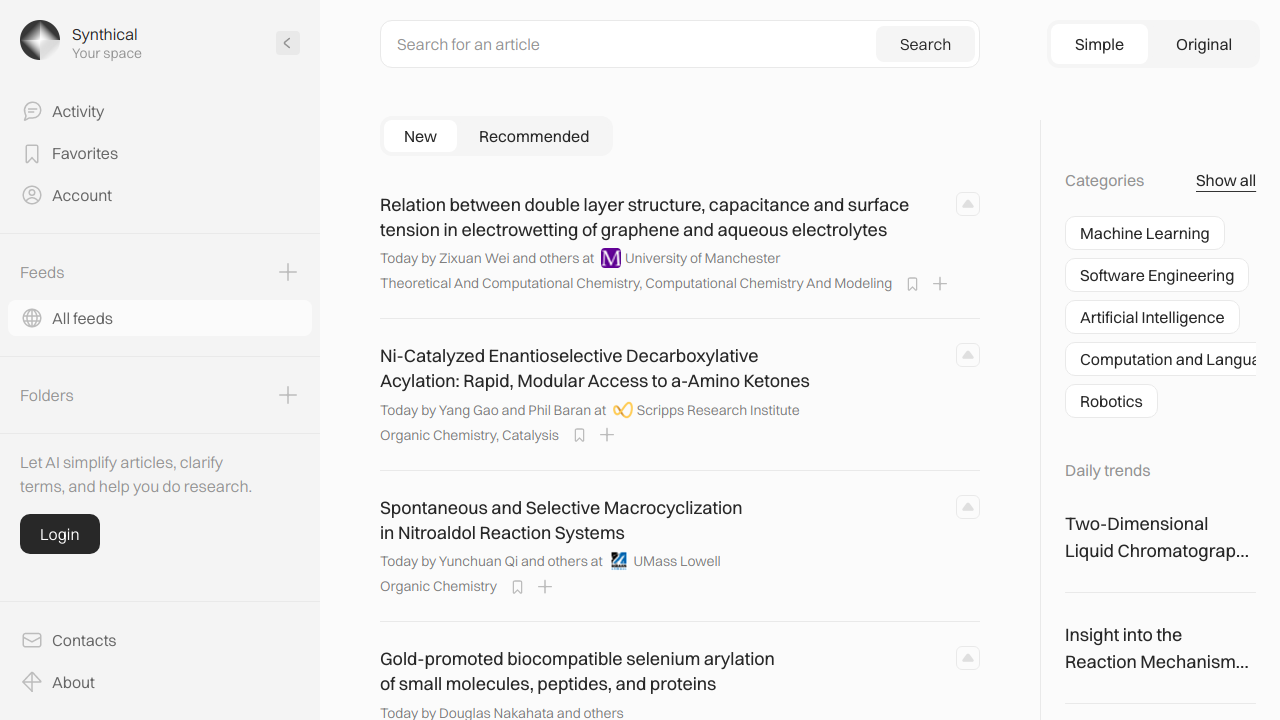
Task: Click Organic Chemistry, Catalysis tags
Action: [469, 435]
